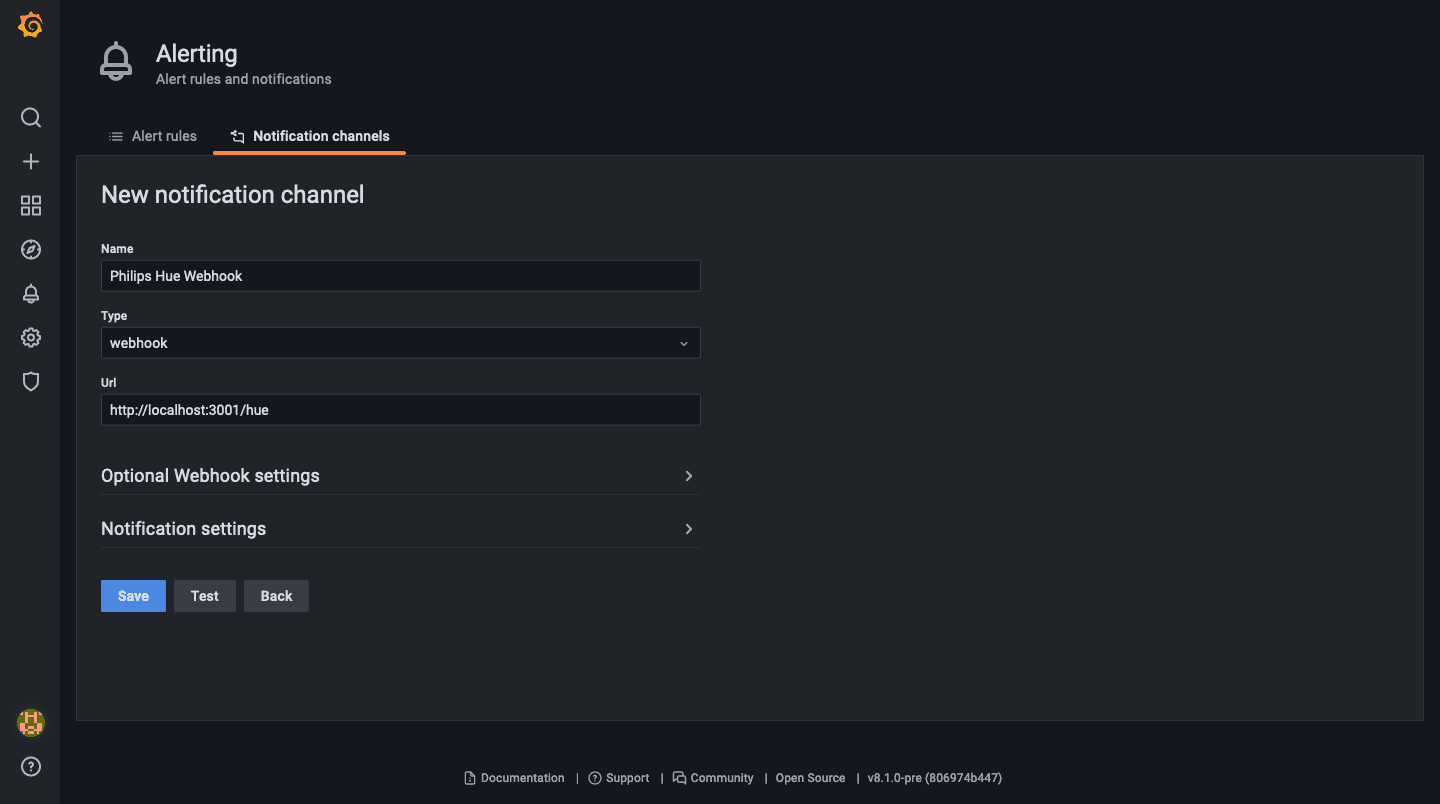The height and width of the screenshot is (804, 1440).
Task: Expand the Notification settings section
Action: point(400,529)
